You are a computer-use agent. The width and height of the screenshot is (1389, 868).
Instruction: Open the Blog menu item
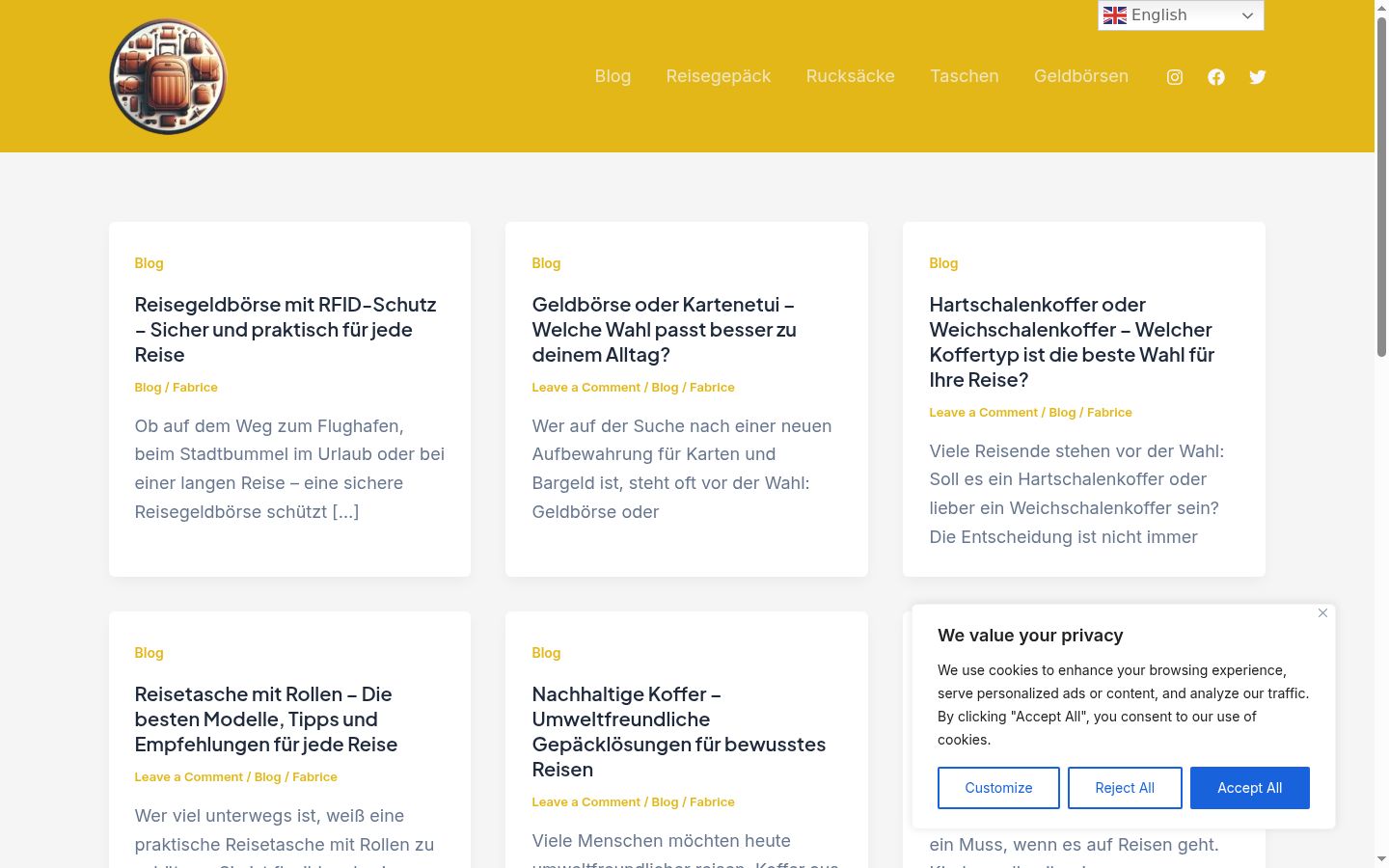point(613,76)
